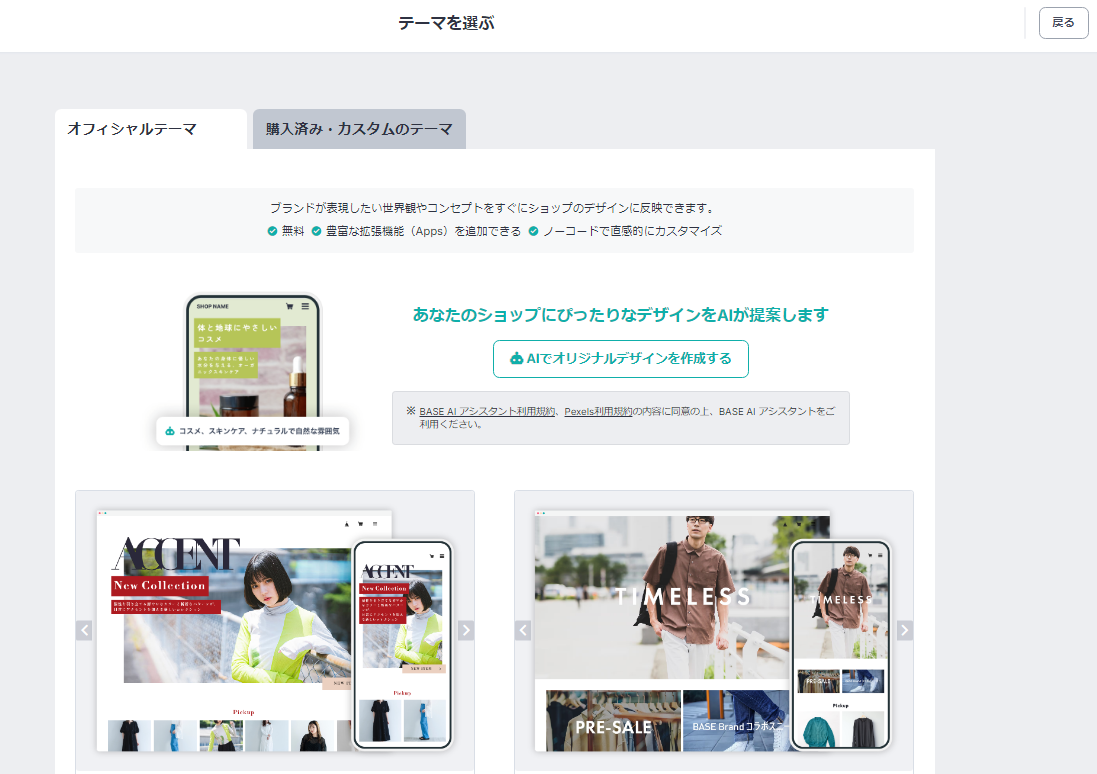1097x774 pixels.
Task: Click the ブランドが表現したい世界観 description text
Action: [494, 208]
